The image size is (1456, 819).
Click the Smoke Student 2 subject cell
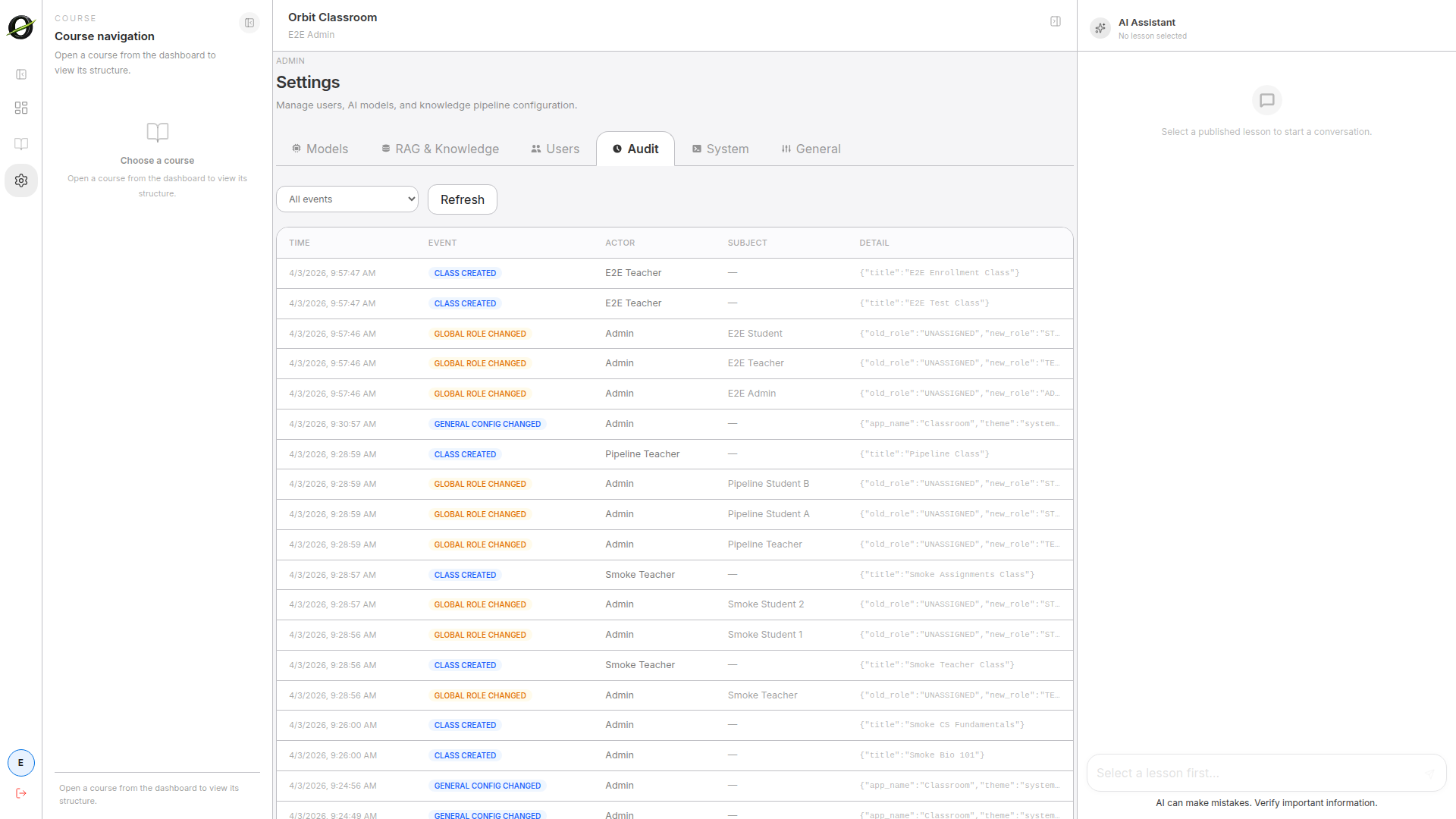766,604
